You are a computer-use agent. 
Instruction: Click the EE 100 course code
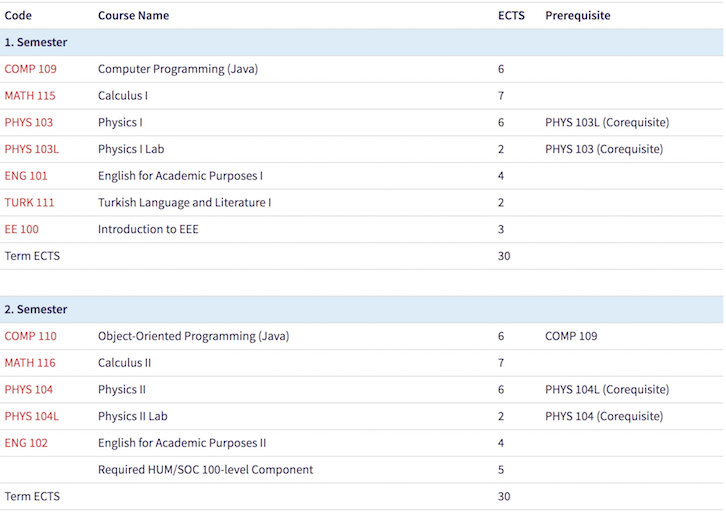pyautogui.click(x=22, y=230)
